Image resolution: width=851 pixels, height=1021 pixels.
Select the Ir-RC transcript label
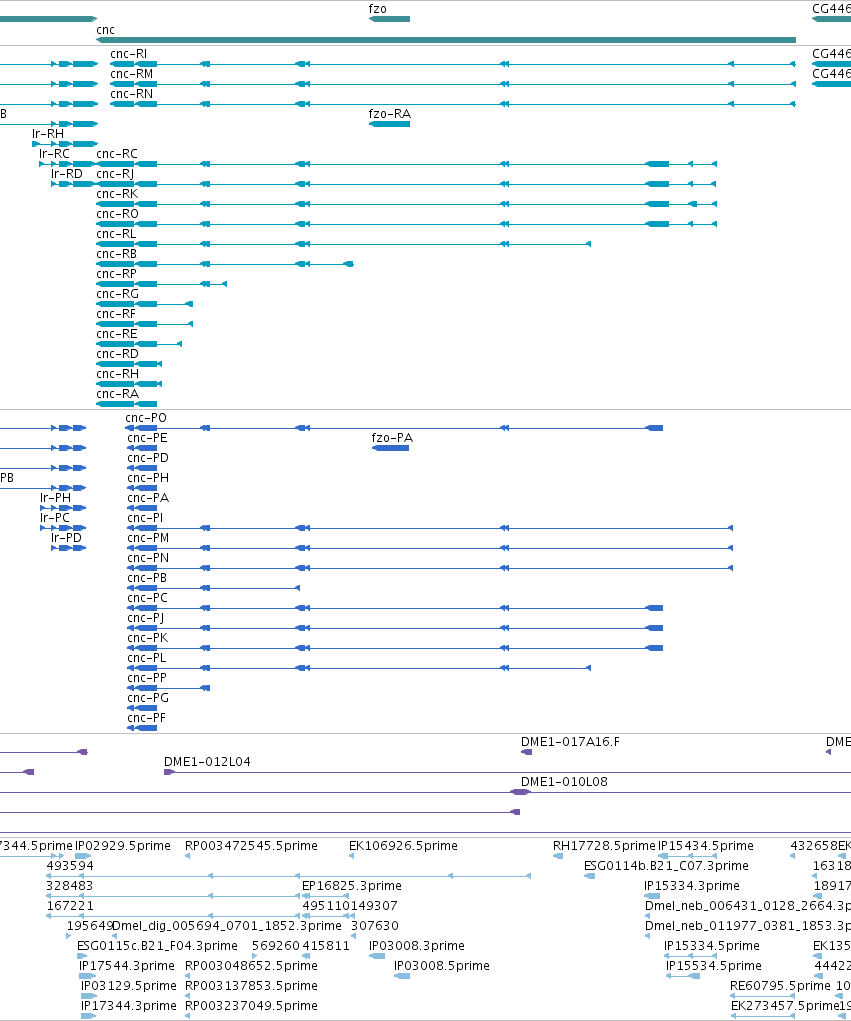click(54, 154)
